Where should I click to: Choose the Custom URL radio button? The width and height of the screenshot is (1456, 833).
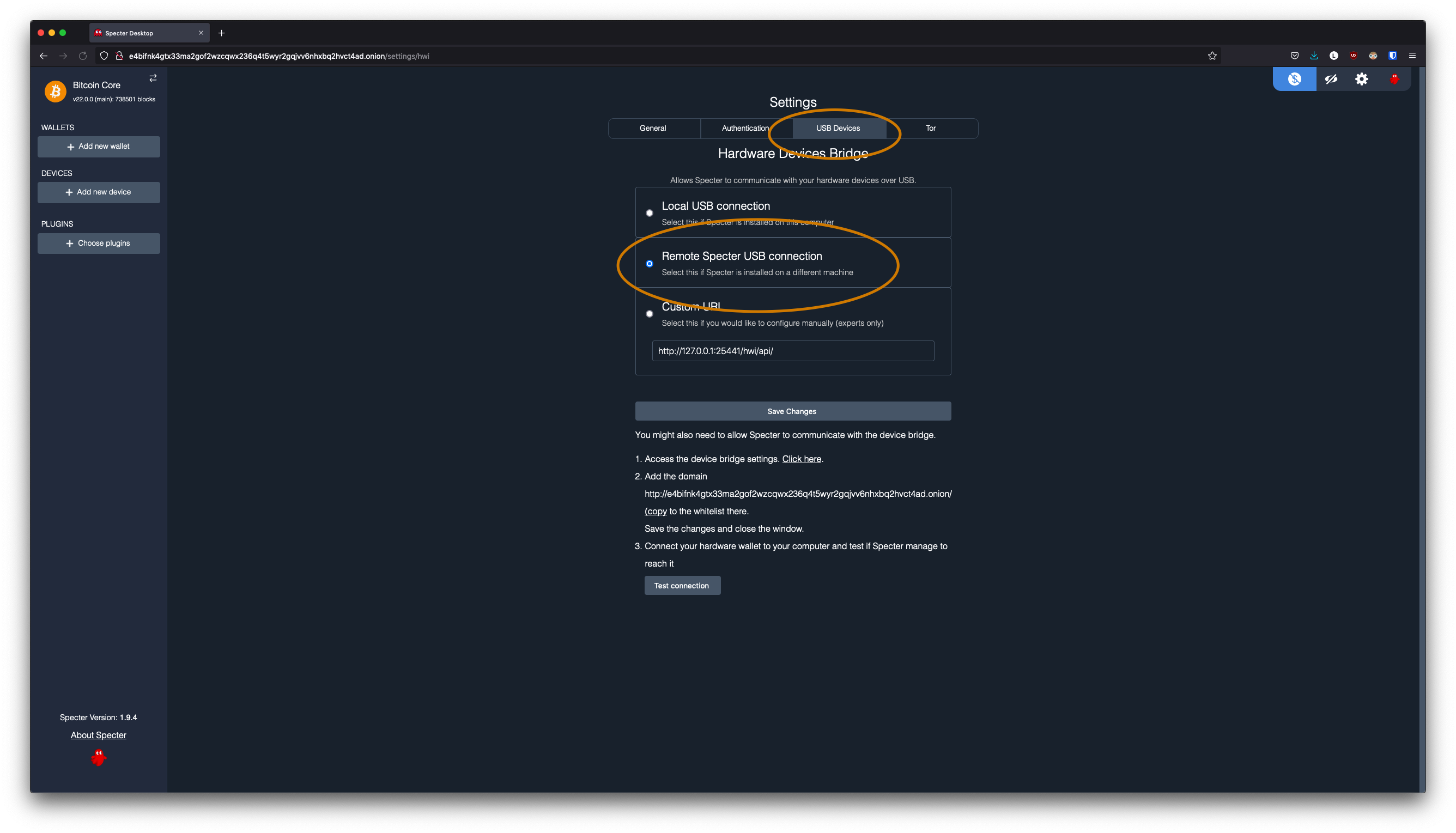click(650, 313)
